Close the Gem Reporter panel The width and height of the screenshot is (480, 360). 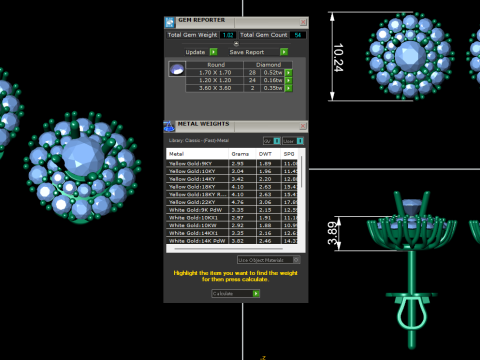point(303,22)
